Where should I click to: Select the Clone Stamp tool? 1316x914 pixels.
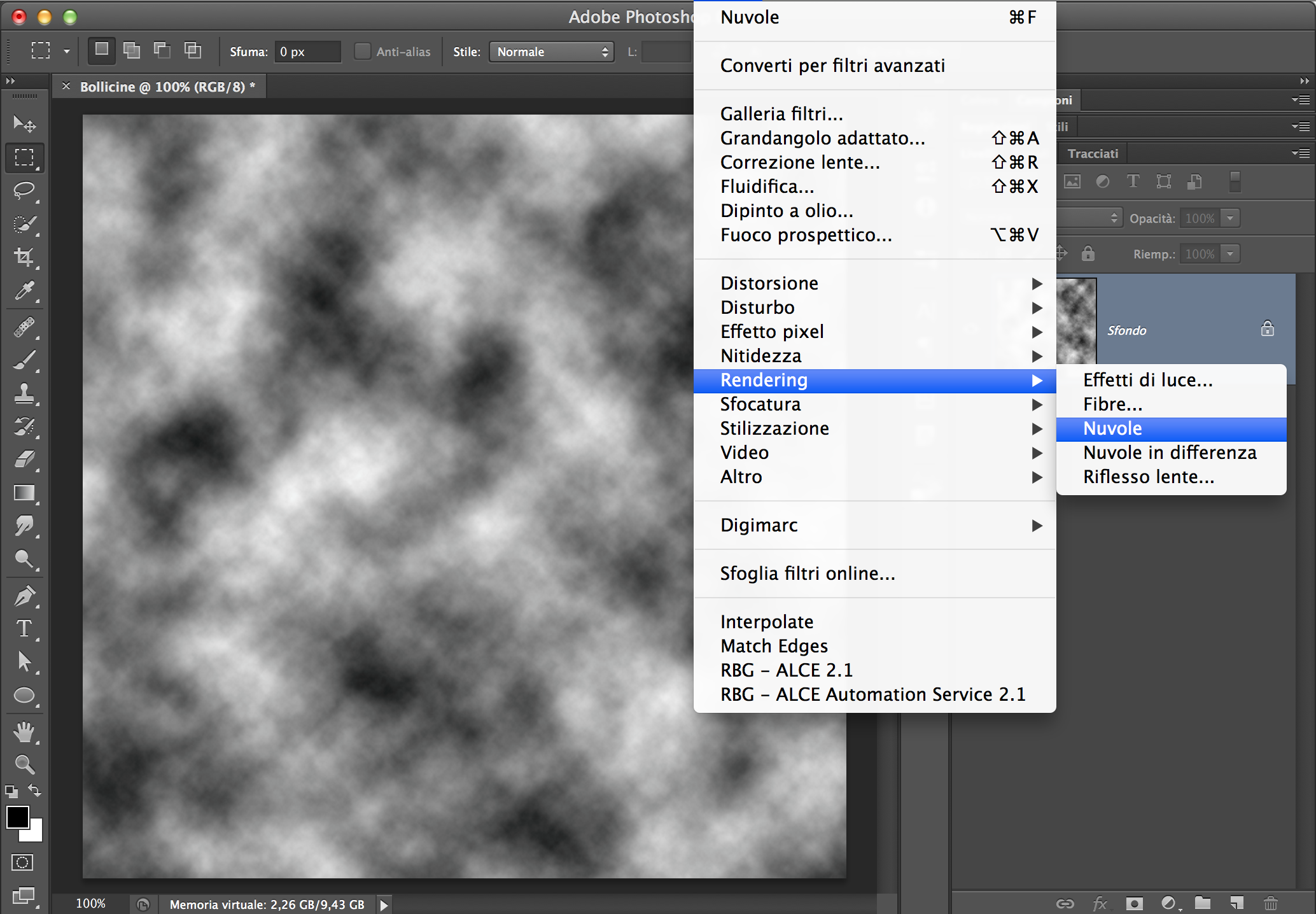[x=24, y=393]
